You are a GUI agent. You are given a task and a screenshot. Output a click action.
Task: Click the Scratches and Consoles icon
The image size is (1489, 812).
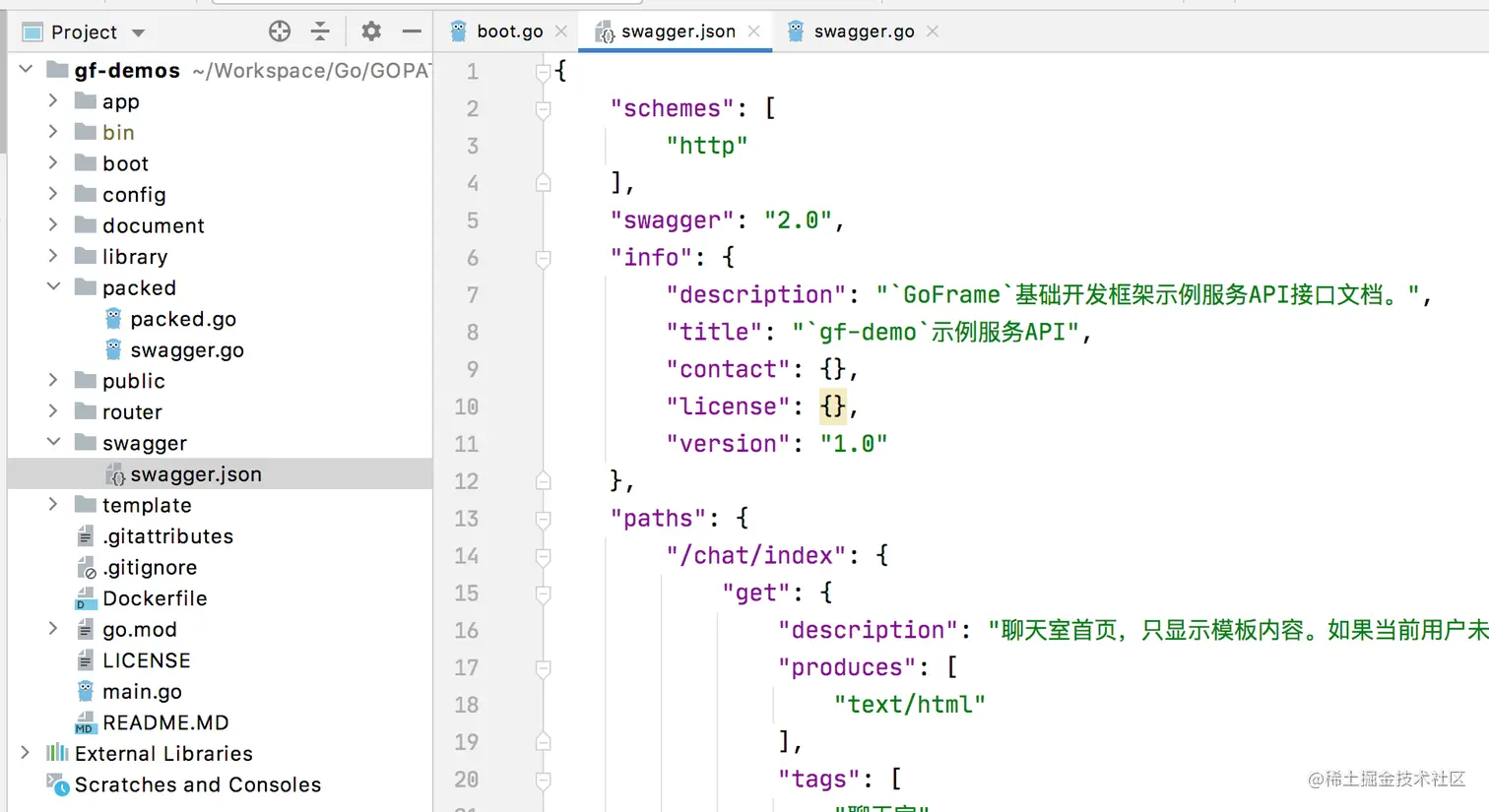pyautogui.click(x=58, y=784)
